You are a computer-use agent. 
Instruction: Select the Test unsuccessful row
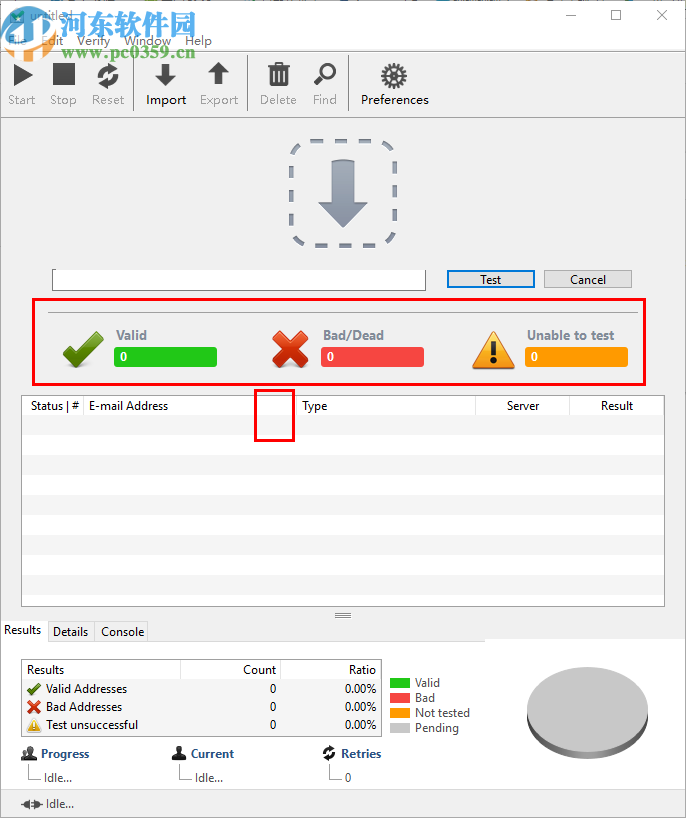(x=201, y=725)
